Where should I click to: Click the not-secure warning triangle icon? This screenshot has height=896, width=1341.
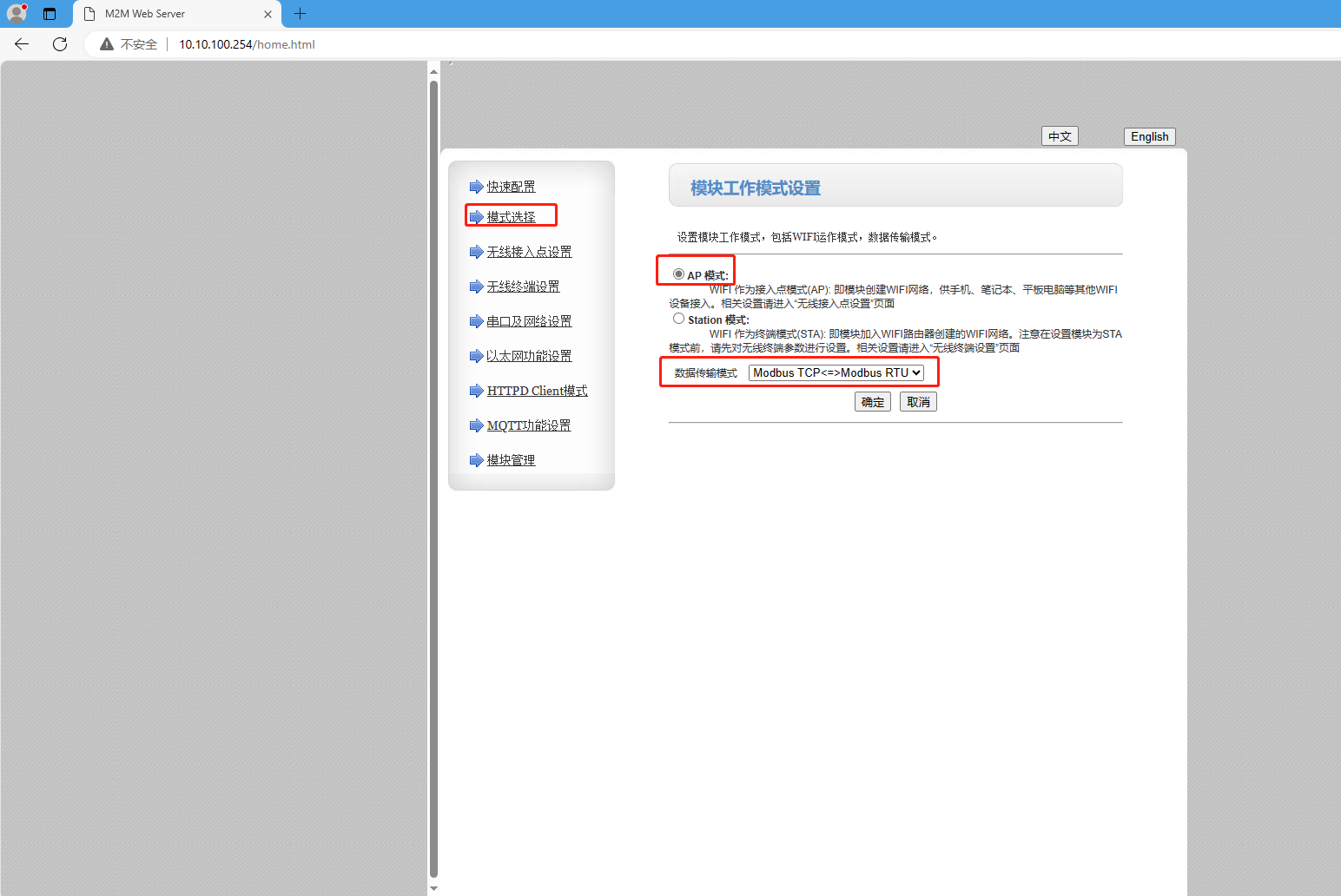107,44
